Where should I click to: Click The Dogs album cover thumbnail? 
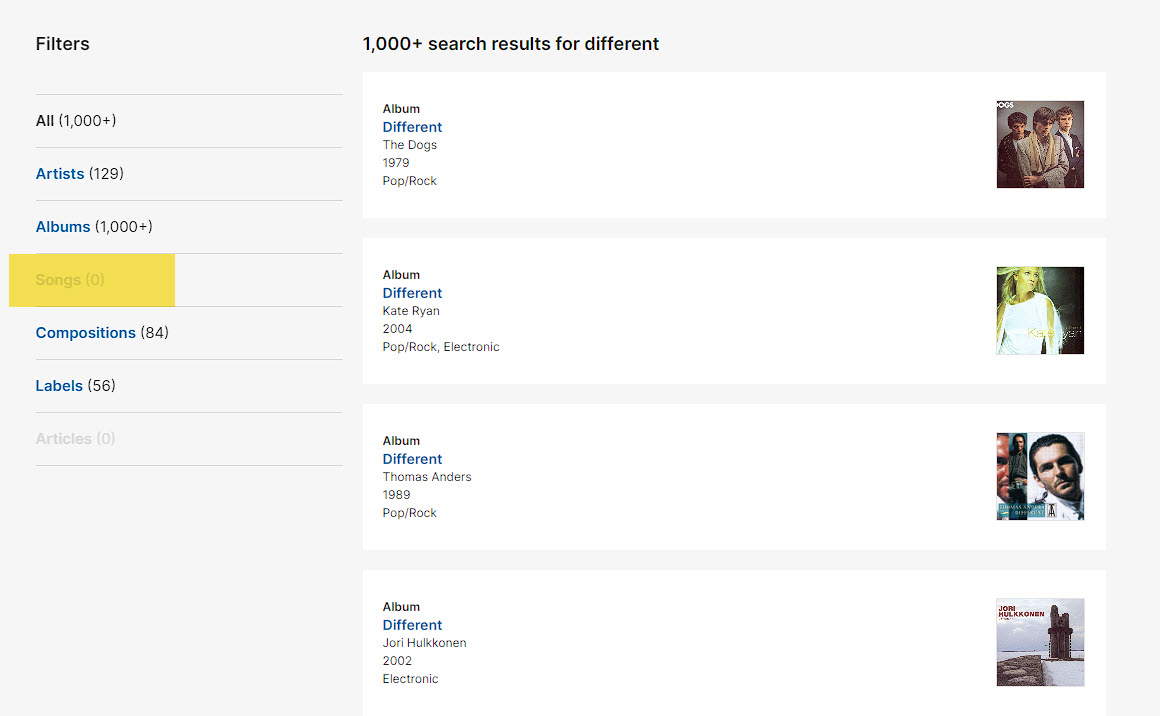pos(1040,144)
